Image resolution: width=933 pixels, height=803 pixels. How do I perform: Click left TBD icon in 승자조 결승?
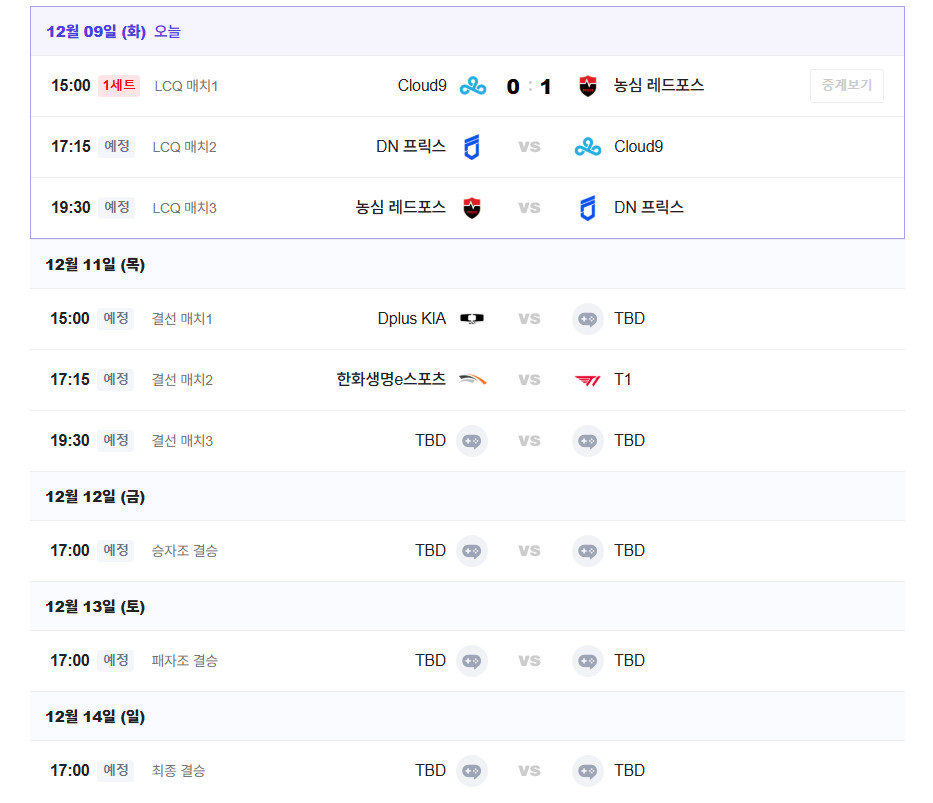(x=472, y=551)
